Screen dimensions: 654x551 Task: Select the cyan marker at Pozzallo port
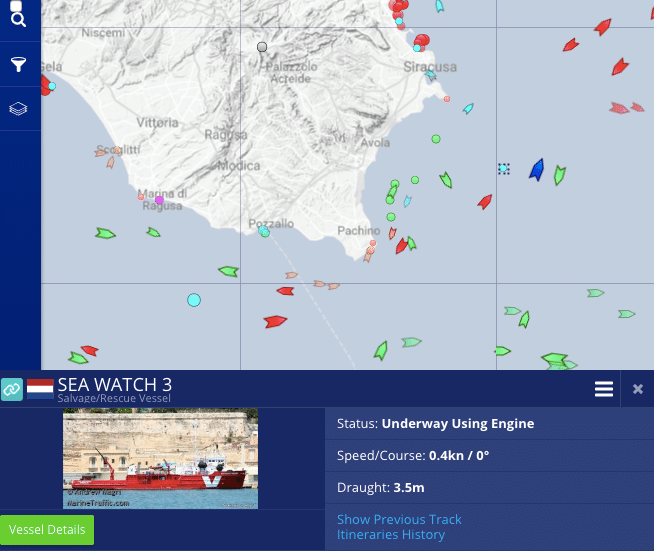264,232
